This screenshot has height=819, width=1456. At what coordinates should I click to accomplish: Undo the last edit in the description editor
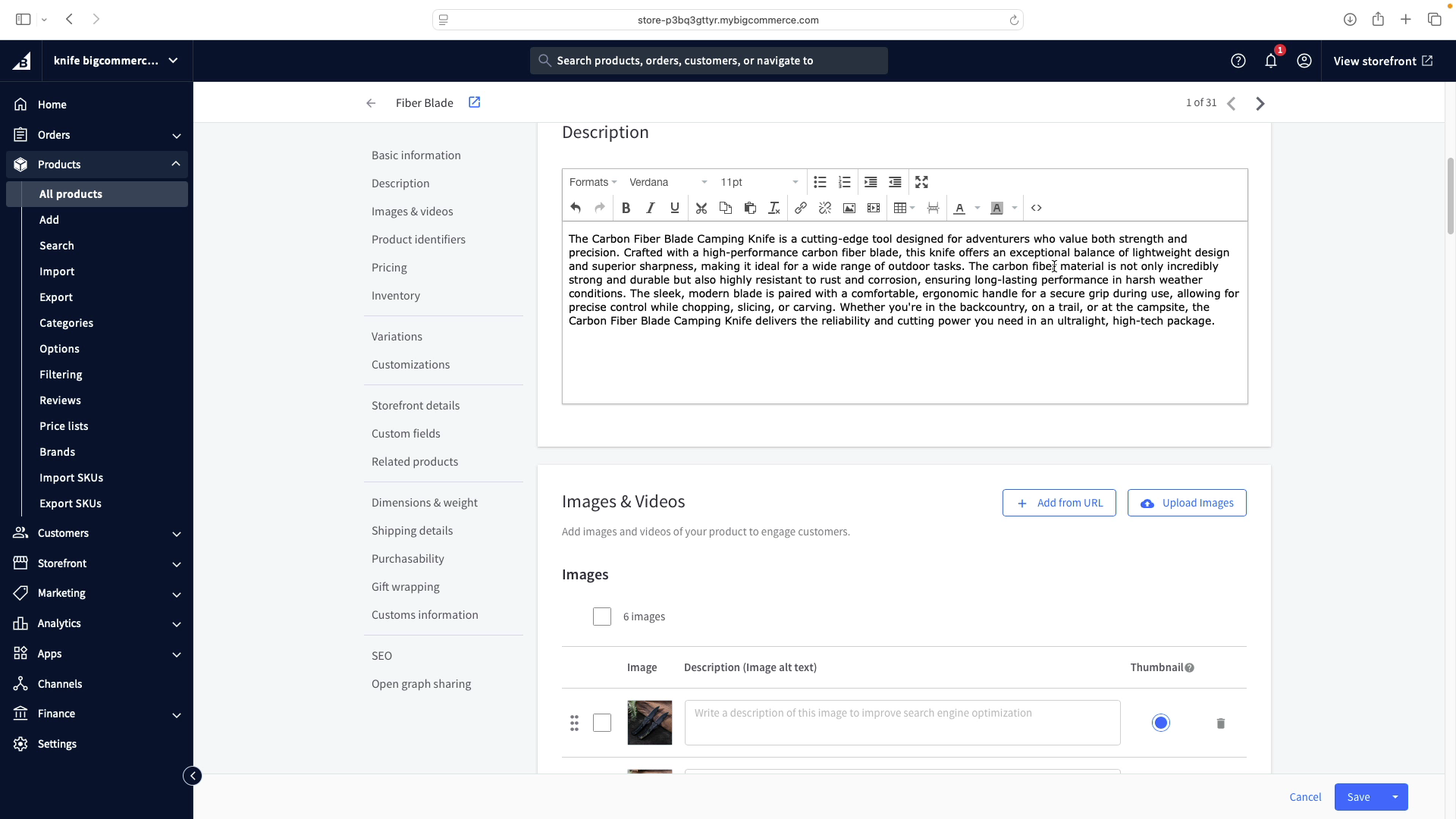576,208
